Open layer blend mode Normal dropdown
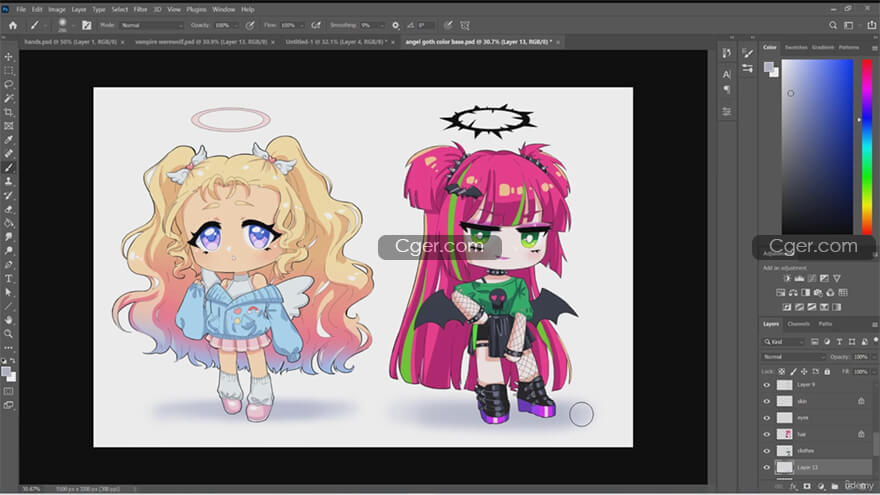Viewport: 880px width, 495px height. click(x=794, y=357)
